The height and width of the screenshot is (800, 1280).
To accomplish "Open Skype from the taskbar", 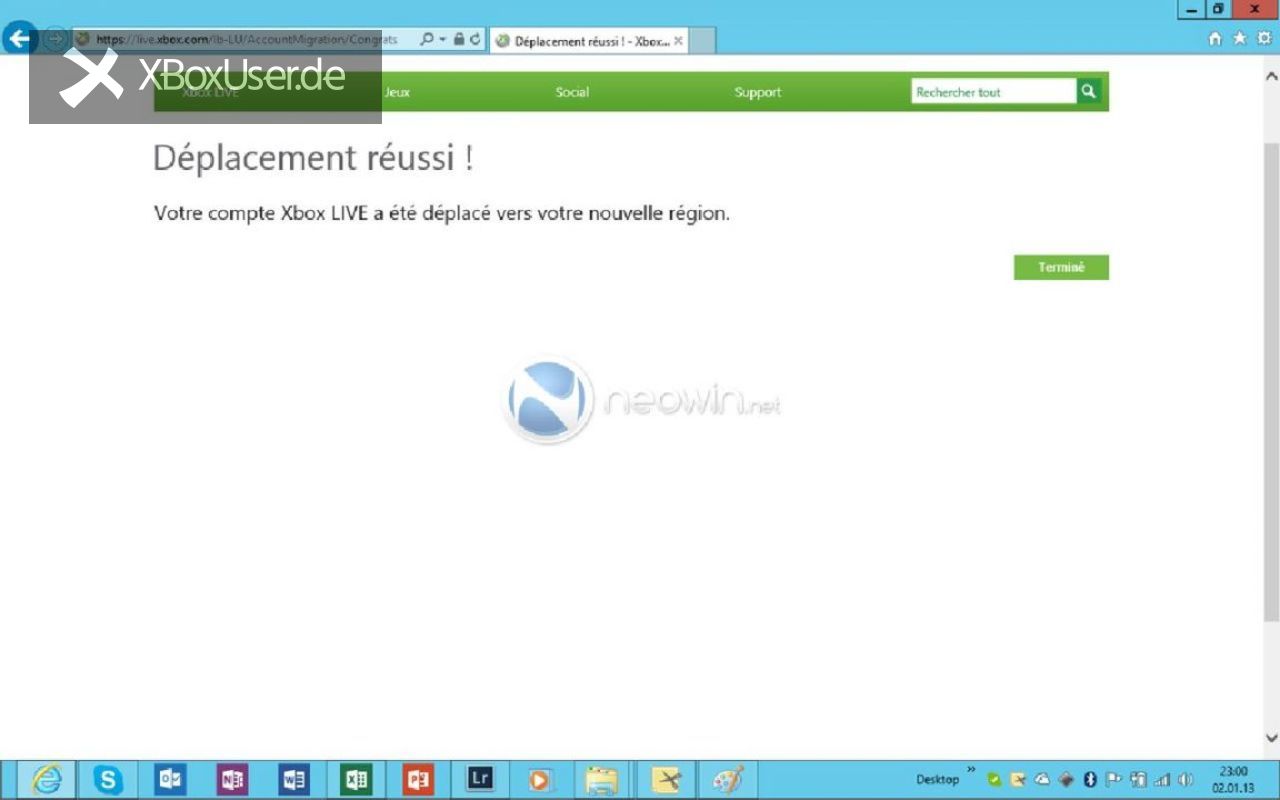I will point(108,780).
